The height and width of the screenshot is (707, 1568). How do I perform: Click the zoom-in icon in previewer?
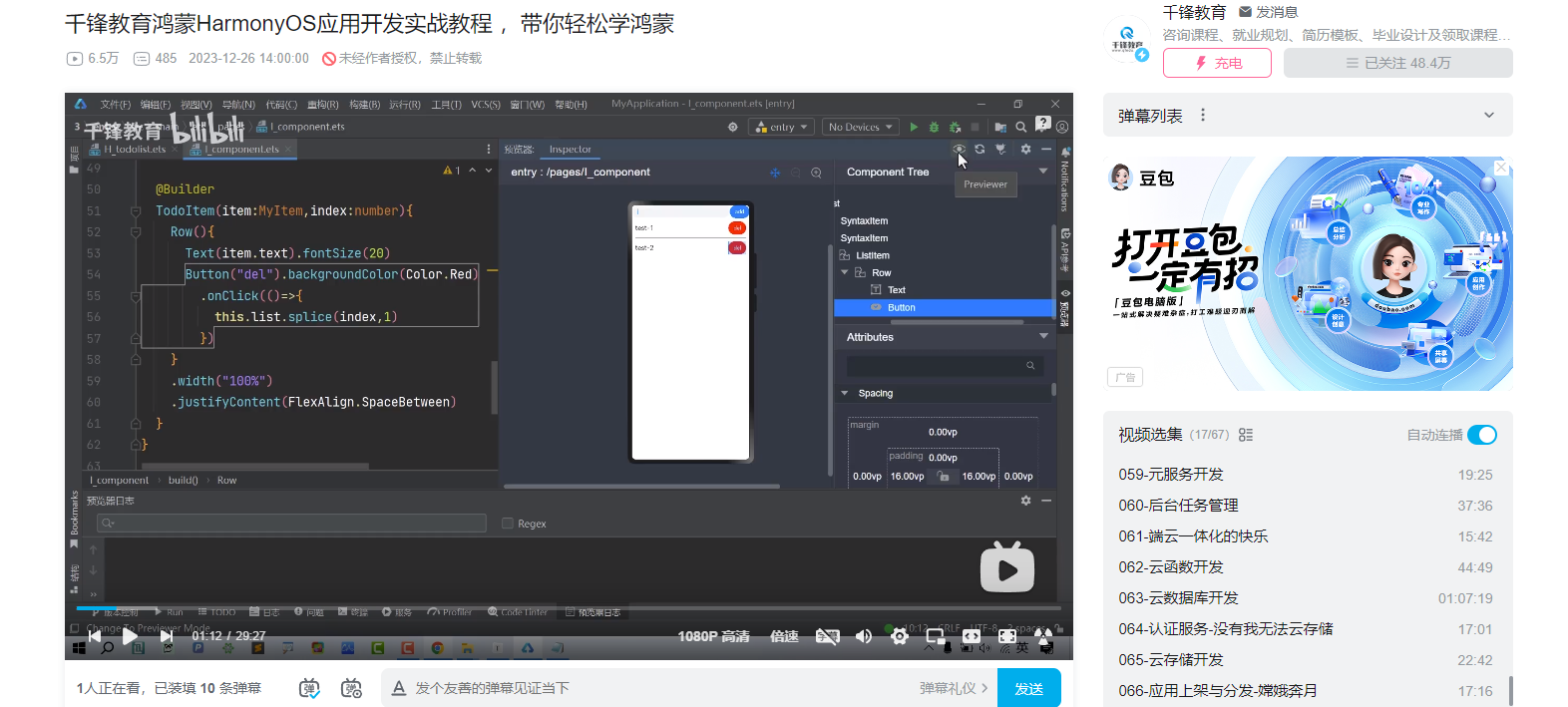point(816,173)
